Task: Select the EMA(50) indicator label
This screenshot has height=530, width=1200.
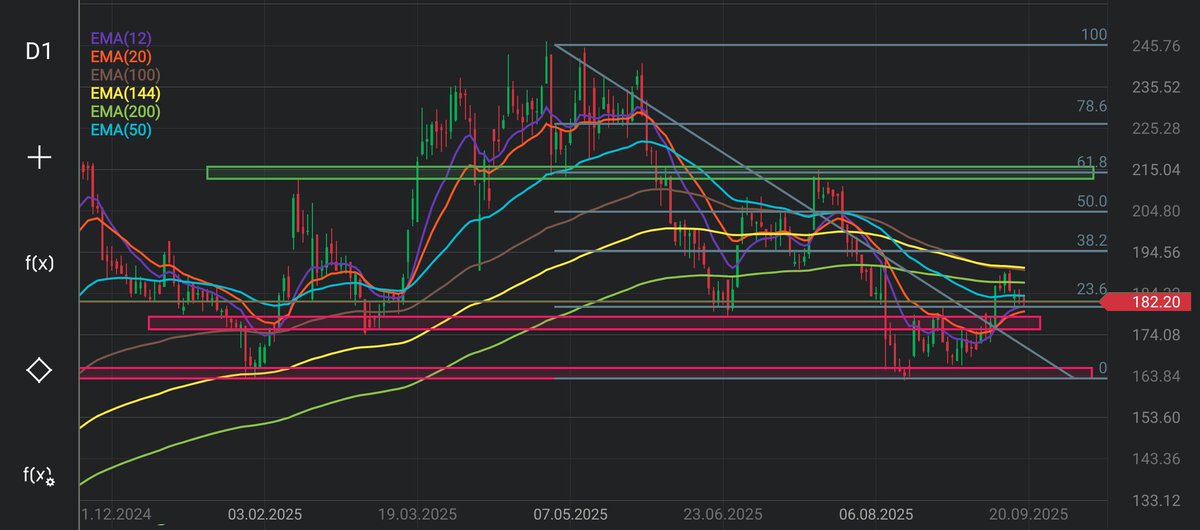Action: 121,129
